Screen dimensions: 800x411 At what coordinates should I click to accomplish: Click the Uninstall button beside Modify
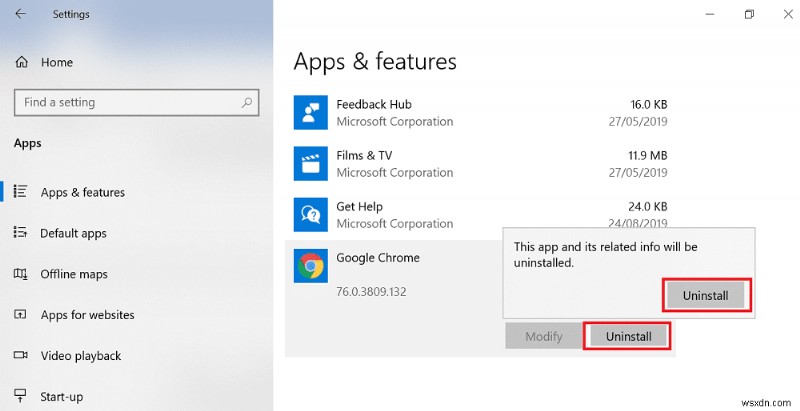[x=629, y=336]
